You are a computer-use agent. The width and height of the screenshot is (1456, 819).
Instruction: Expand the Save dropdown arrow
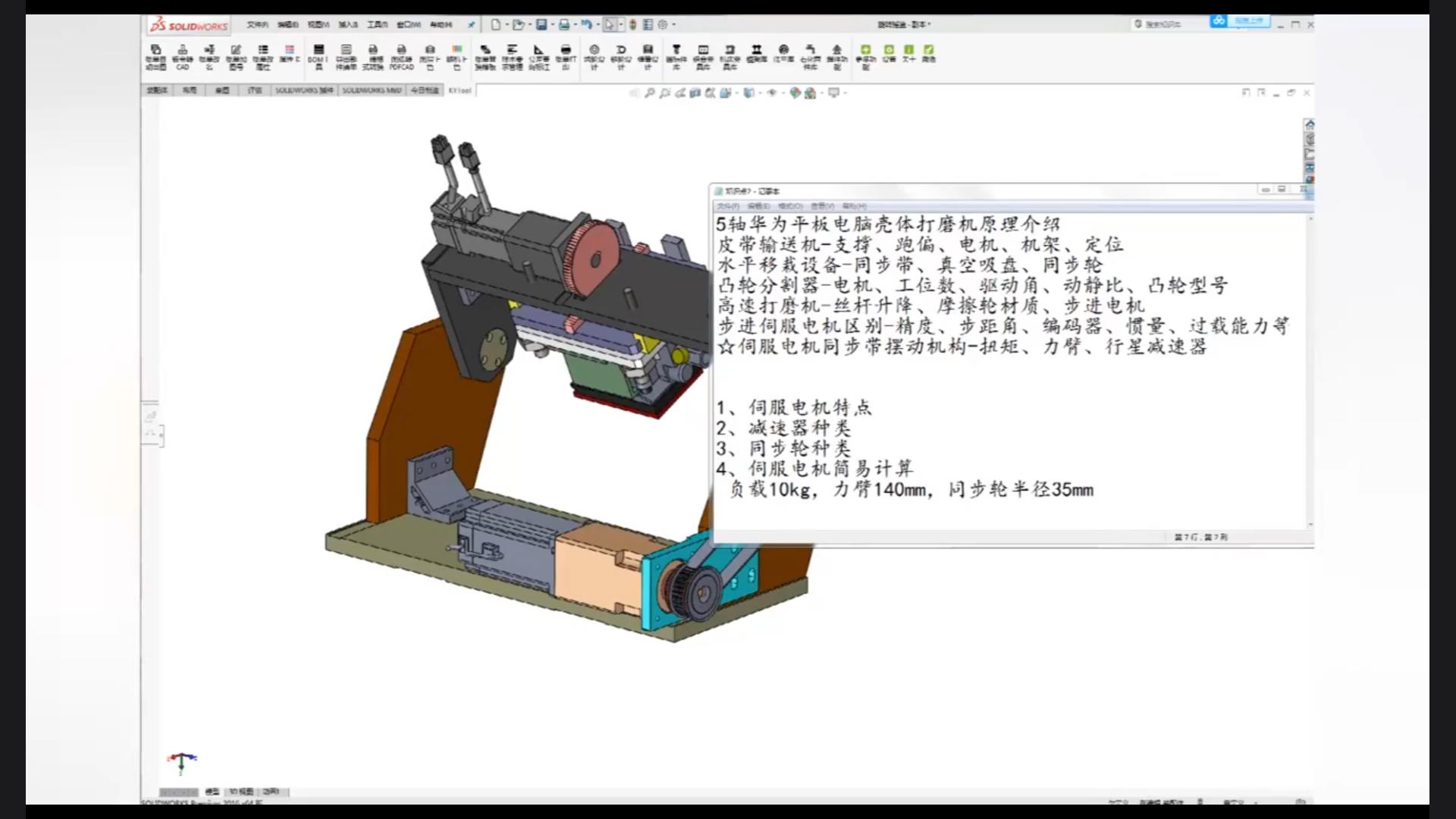click(551, 25)
